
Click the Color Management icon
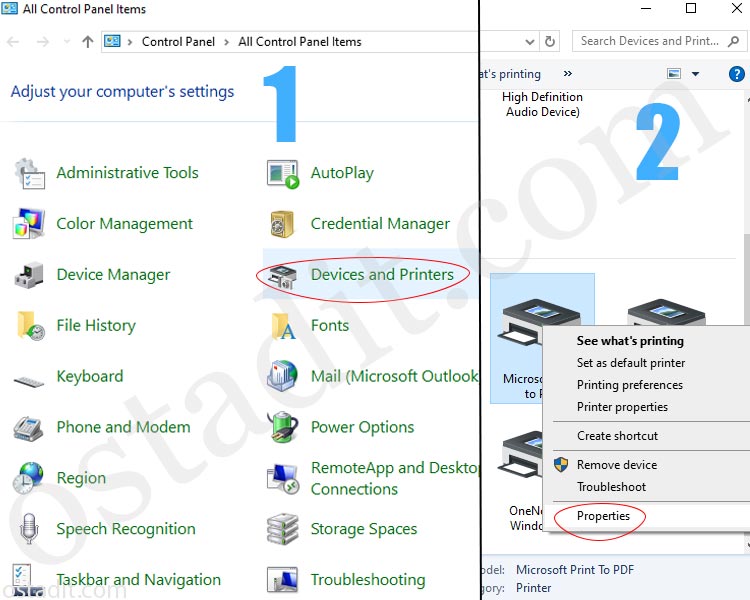tap(30, 224)
